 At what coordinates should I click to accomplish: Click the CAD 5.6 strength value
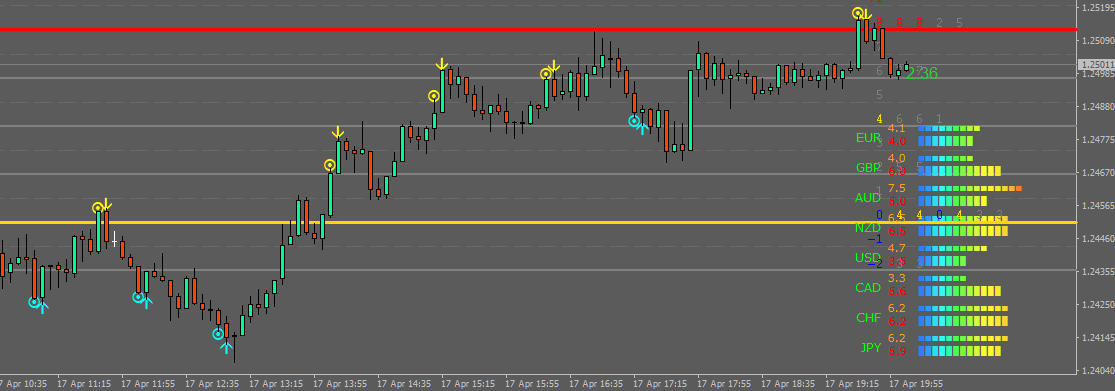pyautogui.click(x=897, y=291)
